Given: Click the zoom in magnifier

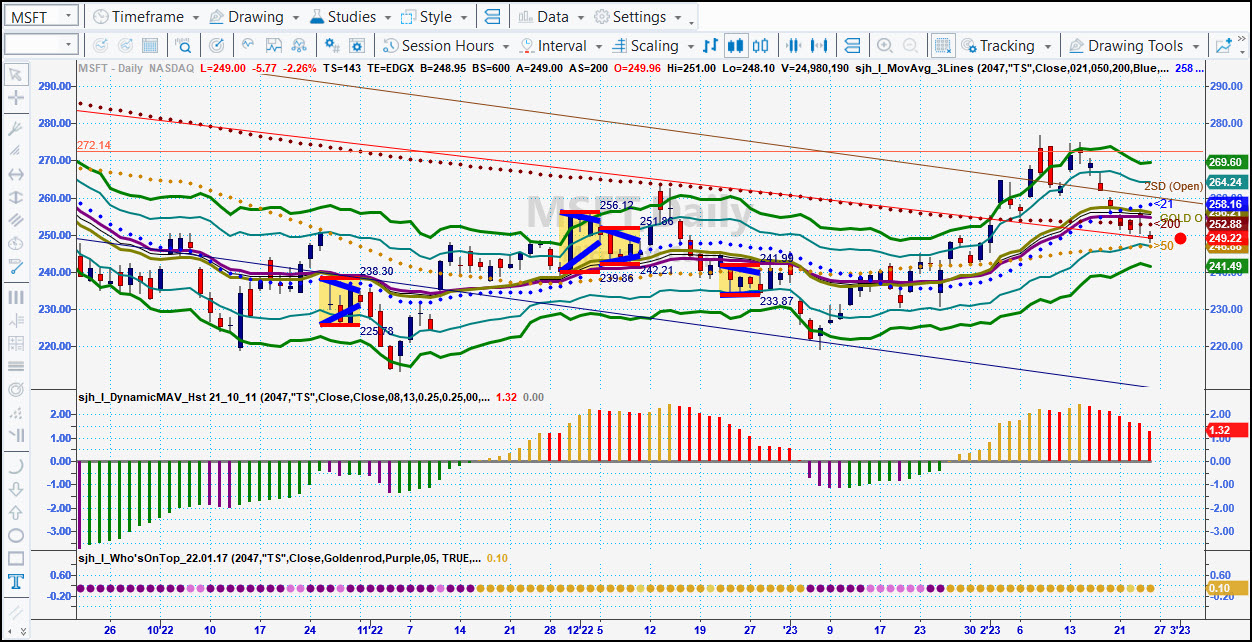Looking at the screenshot, I should point(885,46).
